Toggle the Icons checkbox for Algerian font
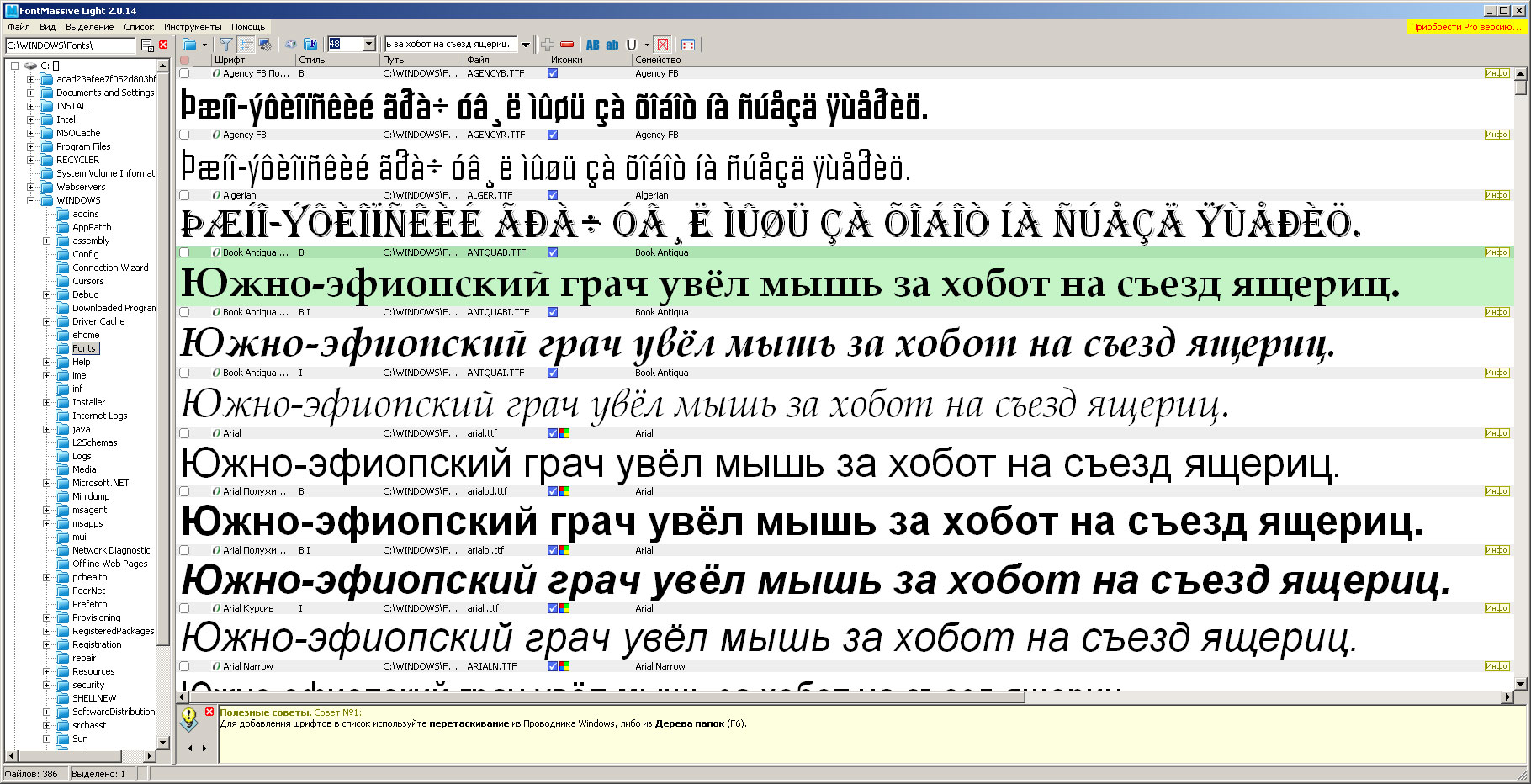Image resolution: width=1531 pixels, height=784 pixels. (553, 195)
